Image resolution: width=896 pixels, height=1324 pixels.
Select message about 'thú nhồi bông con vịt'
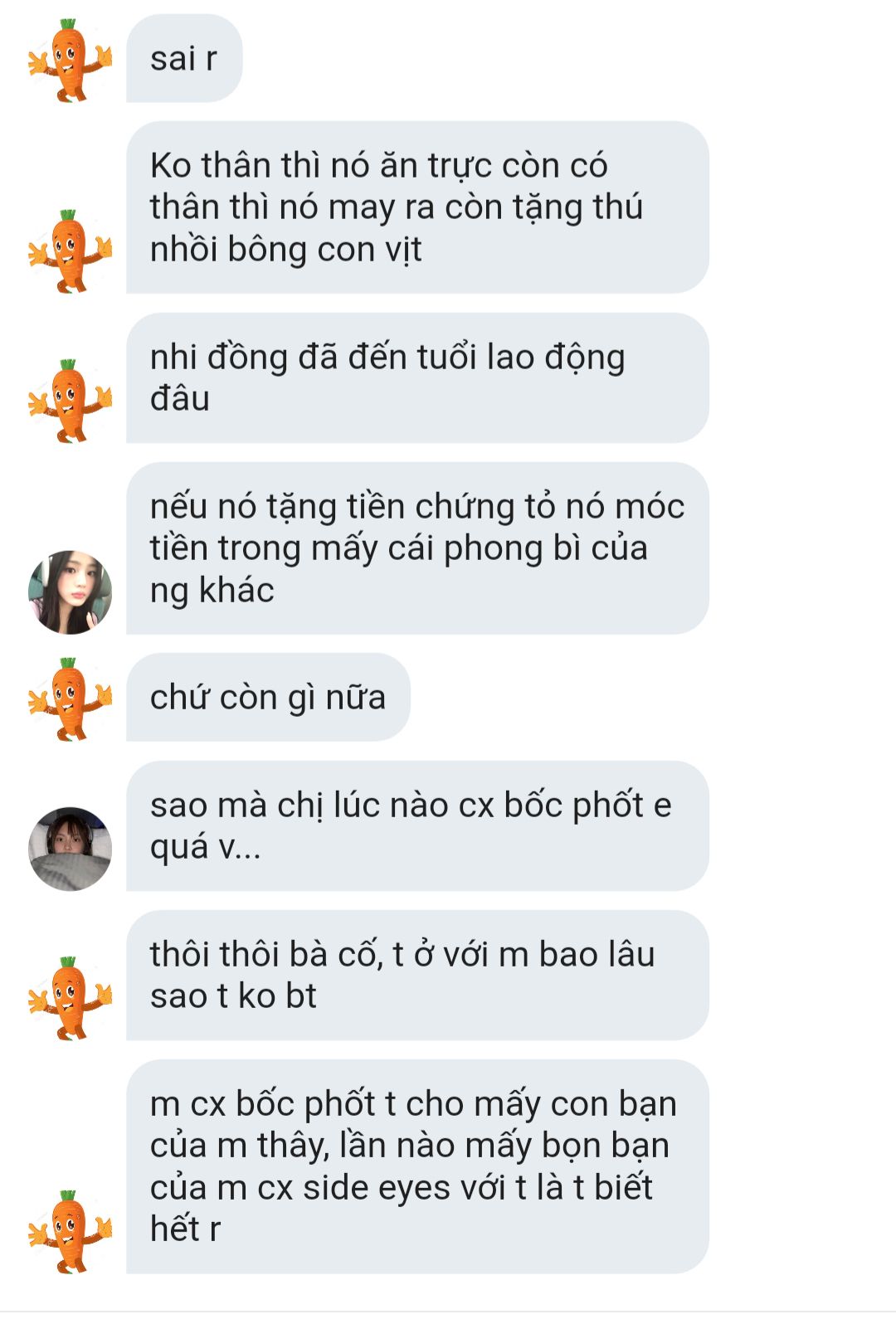click(x=417, y=207)
